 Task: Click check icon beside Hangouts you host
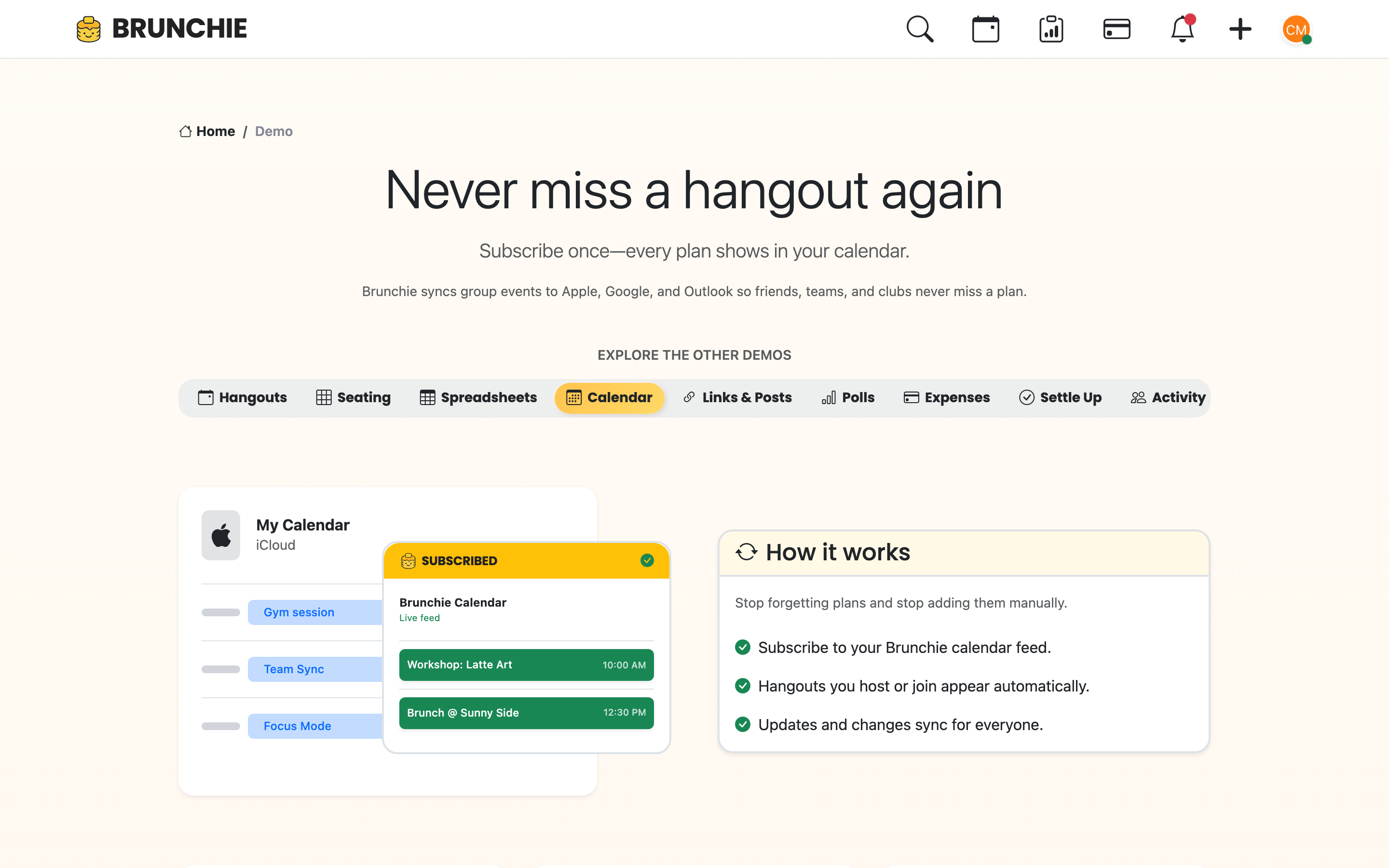(743, 685)
